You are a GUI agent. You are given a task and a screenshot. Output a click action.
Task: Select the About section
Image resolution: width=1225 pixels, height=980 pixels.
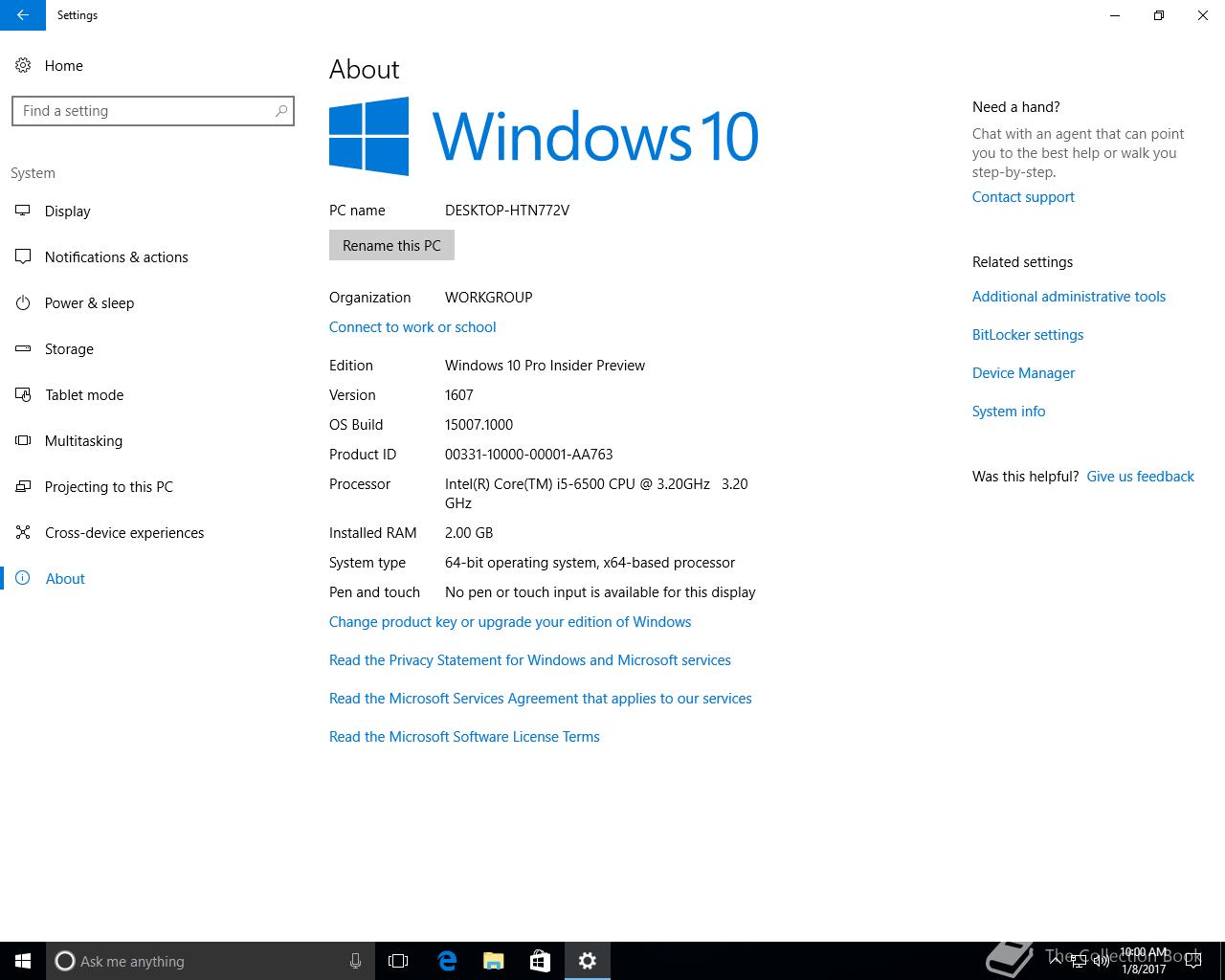click(x=65, y=578)
